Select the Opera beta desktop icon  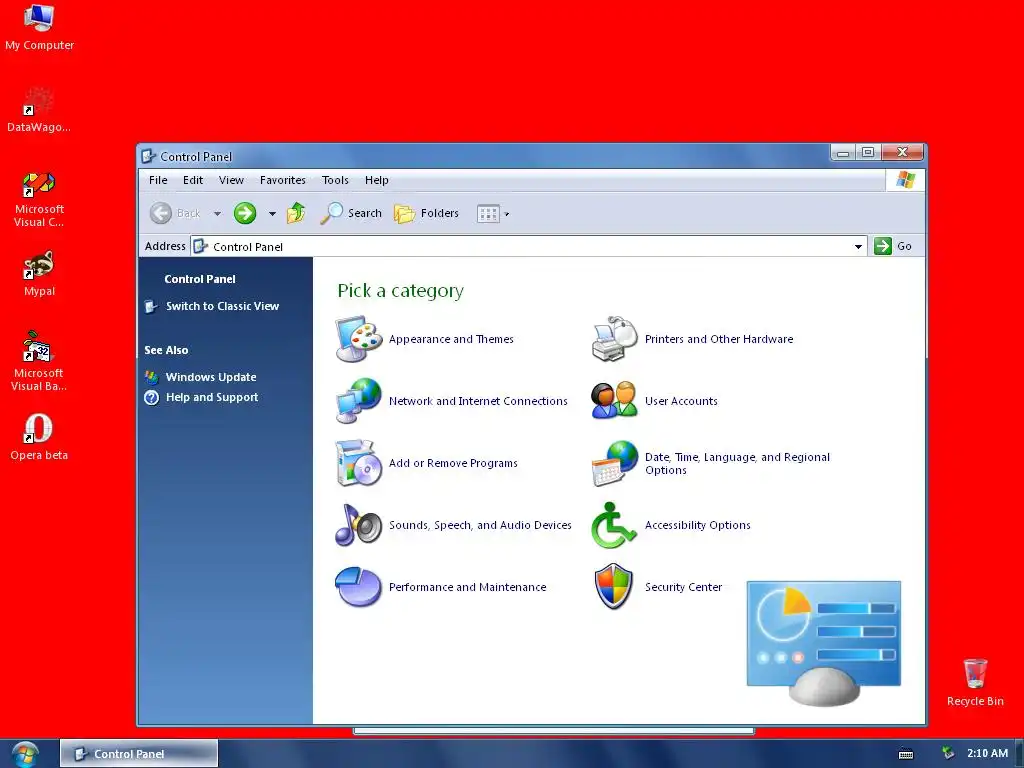click(39, 437)
